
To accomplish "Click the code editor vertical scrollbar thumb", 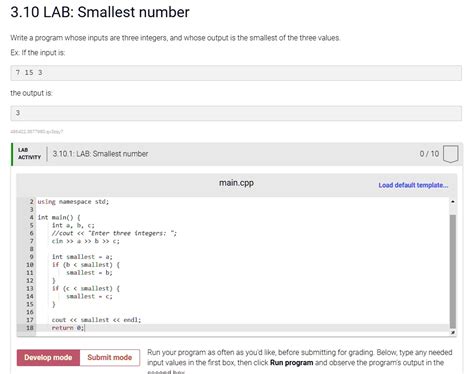I will pos(453,271).
